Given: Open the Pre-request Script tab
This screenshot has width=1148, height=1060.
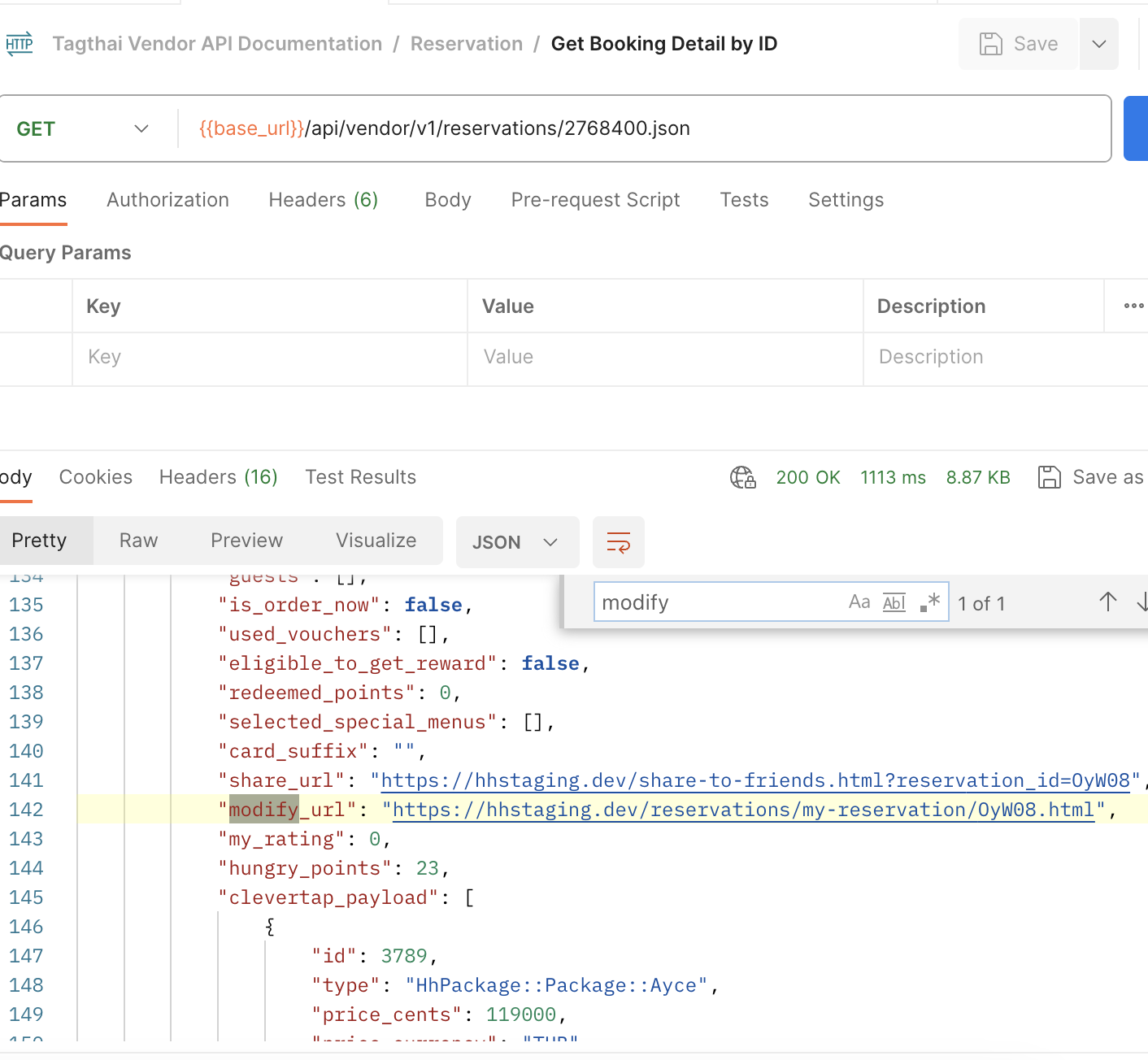Looking at the screenshot, I should point(595,200).
